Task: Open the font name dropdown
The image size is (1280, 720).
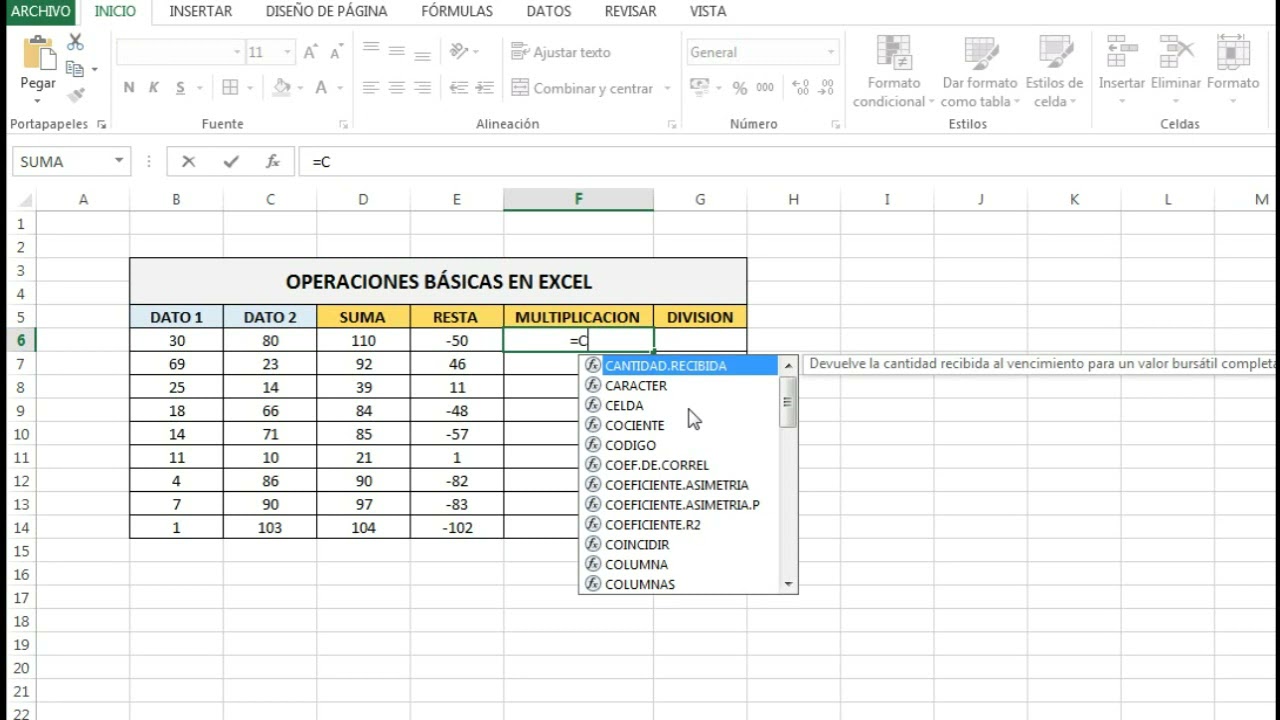Action: pos(237,52)
